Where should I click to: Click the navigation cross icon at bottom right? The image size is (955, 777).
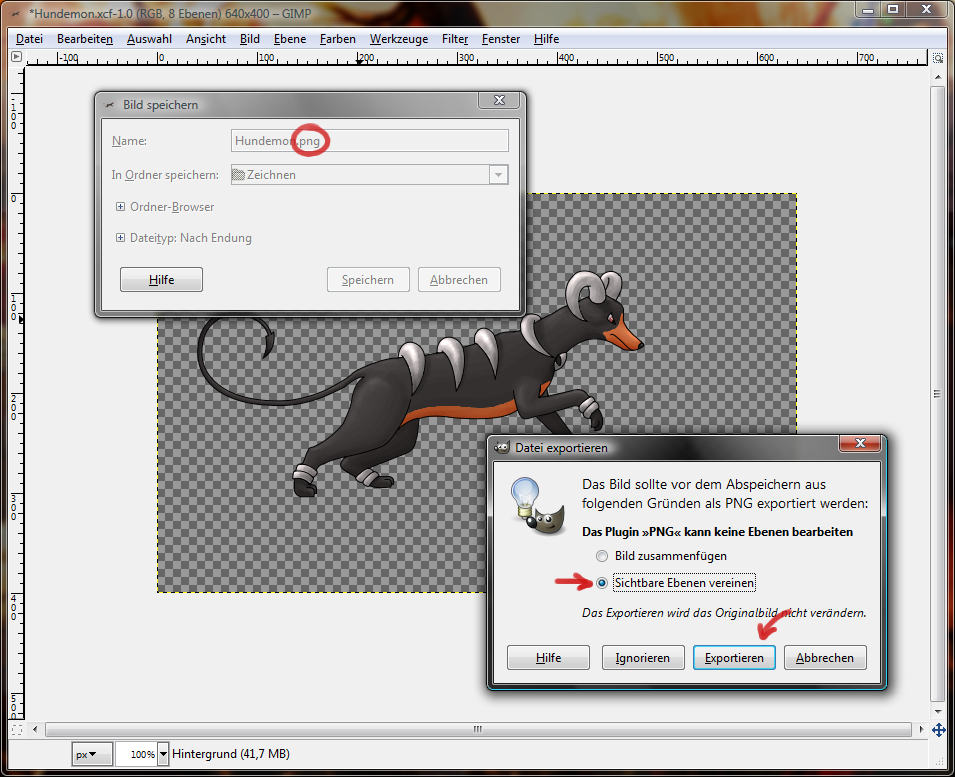point(938,730)
